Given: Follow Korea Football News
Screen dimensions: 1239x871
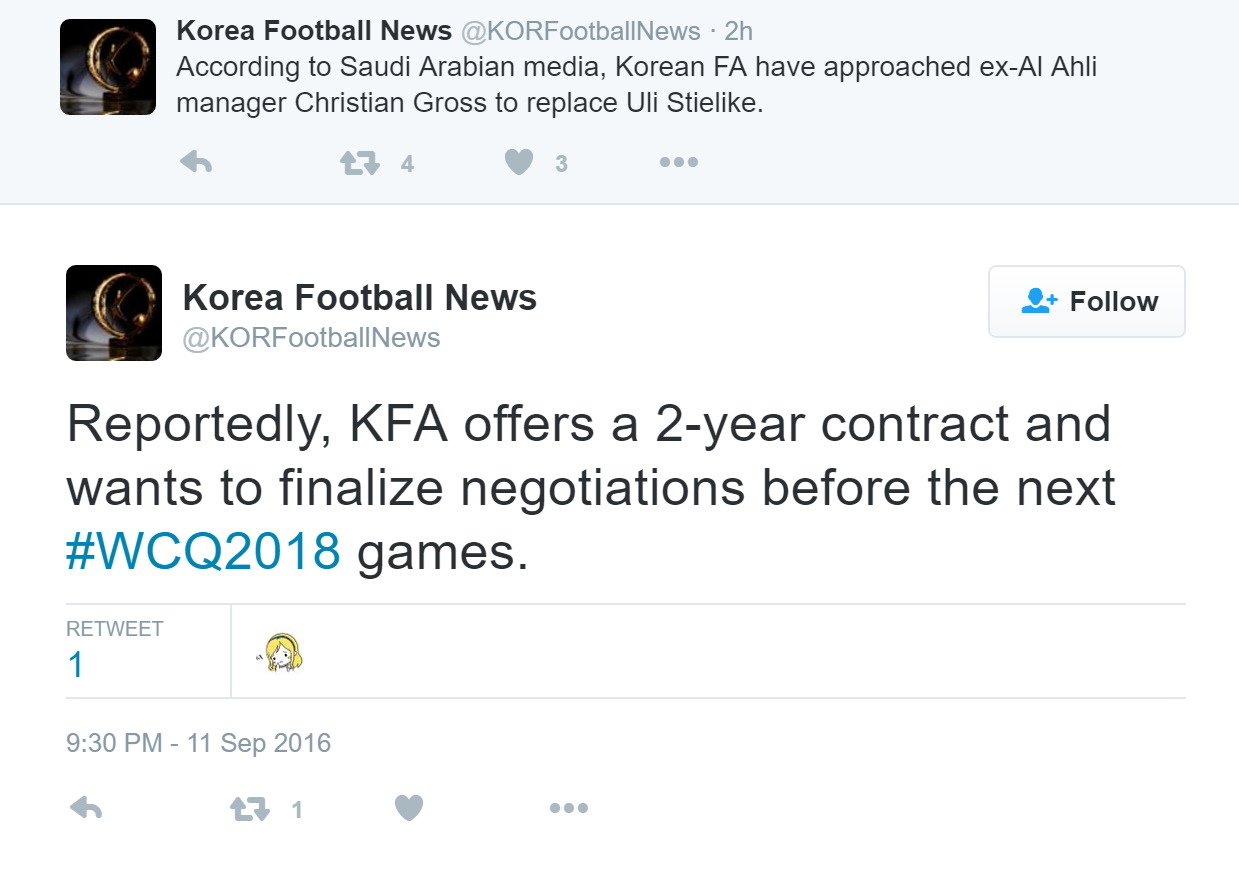Looking at the screenshot, I should coord(1086,301).
